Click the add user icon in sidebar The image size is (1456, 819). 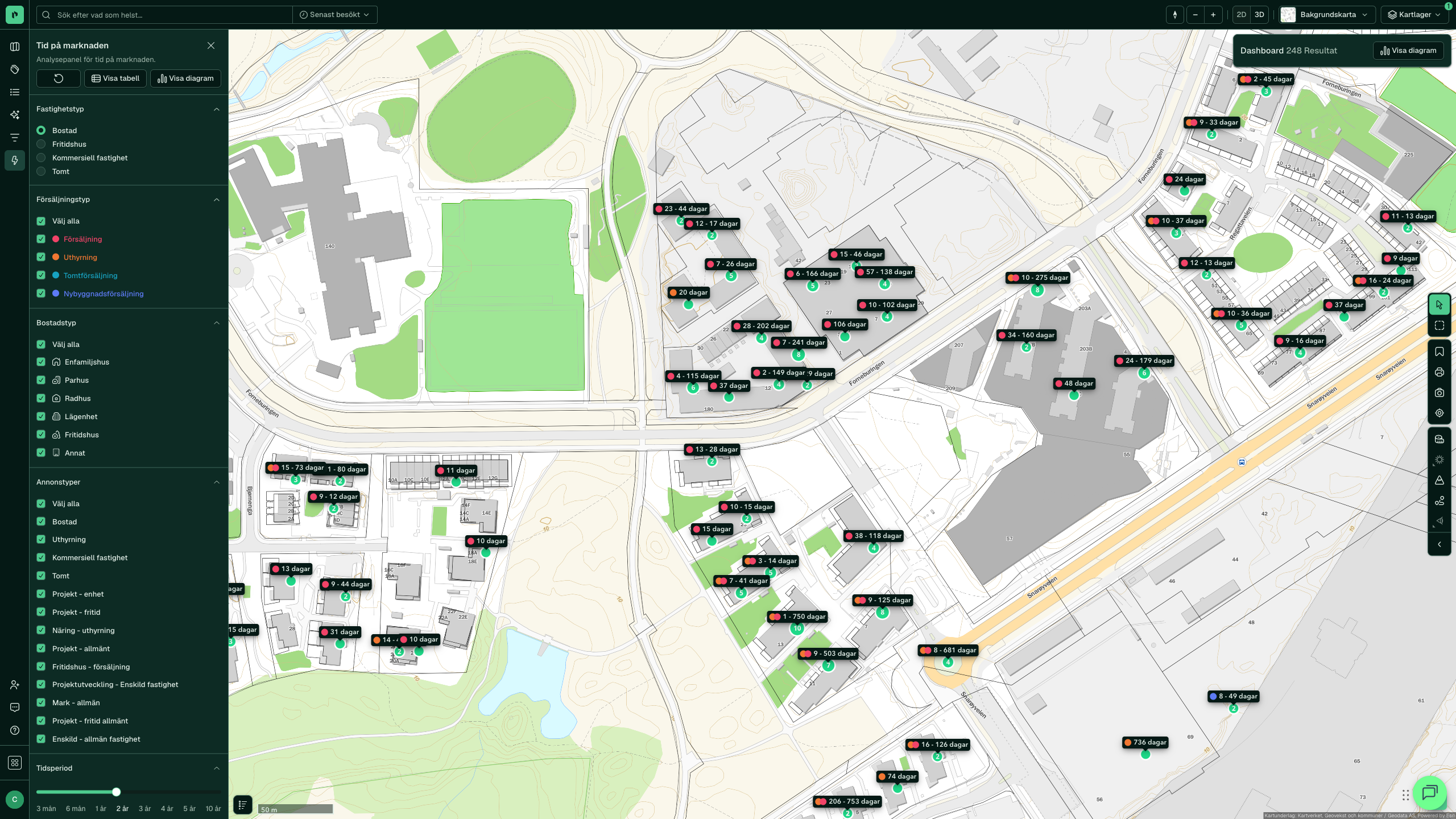(x=15, y=685)
